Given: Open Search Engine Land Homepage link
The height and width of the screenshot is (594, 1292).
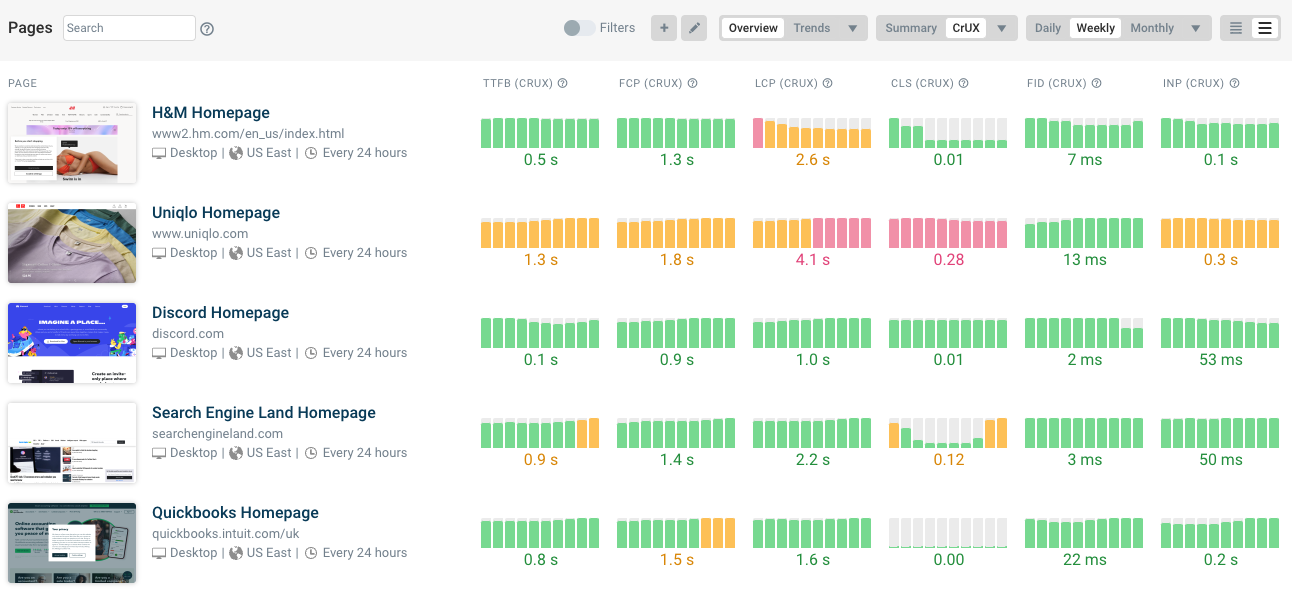Looking at the screenshot, I should (264, 413).
